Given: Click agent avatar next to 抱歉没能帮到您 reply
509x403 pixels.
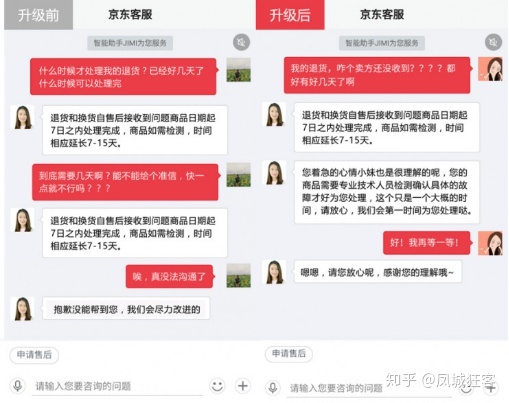Looking at the screenshot, I should pyautogui.click(x=22, y=309).
